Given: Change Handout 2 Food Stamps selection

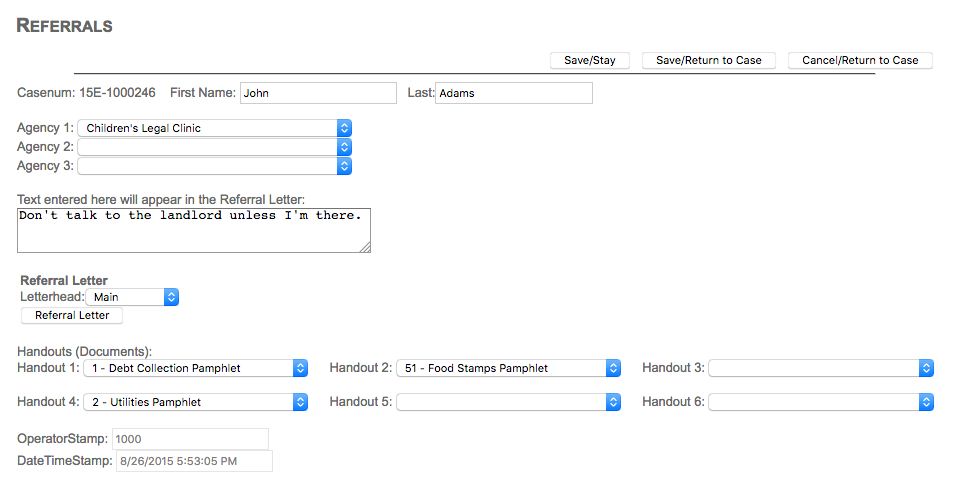Looking at the screenshot, I should [509, 368].
